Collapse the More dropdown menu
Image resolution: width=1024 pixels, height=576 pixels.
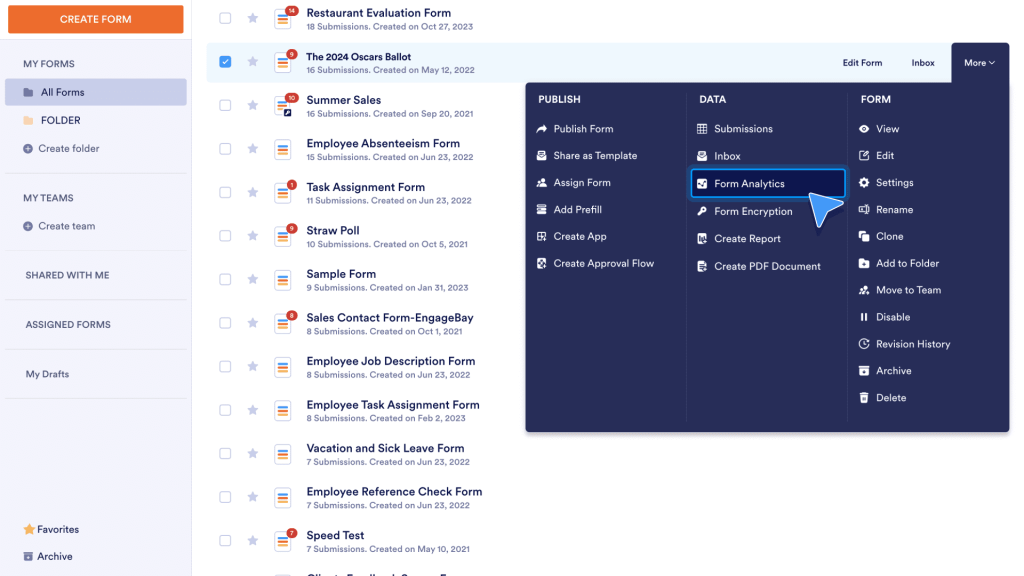979,63
